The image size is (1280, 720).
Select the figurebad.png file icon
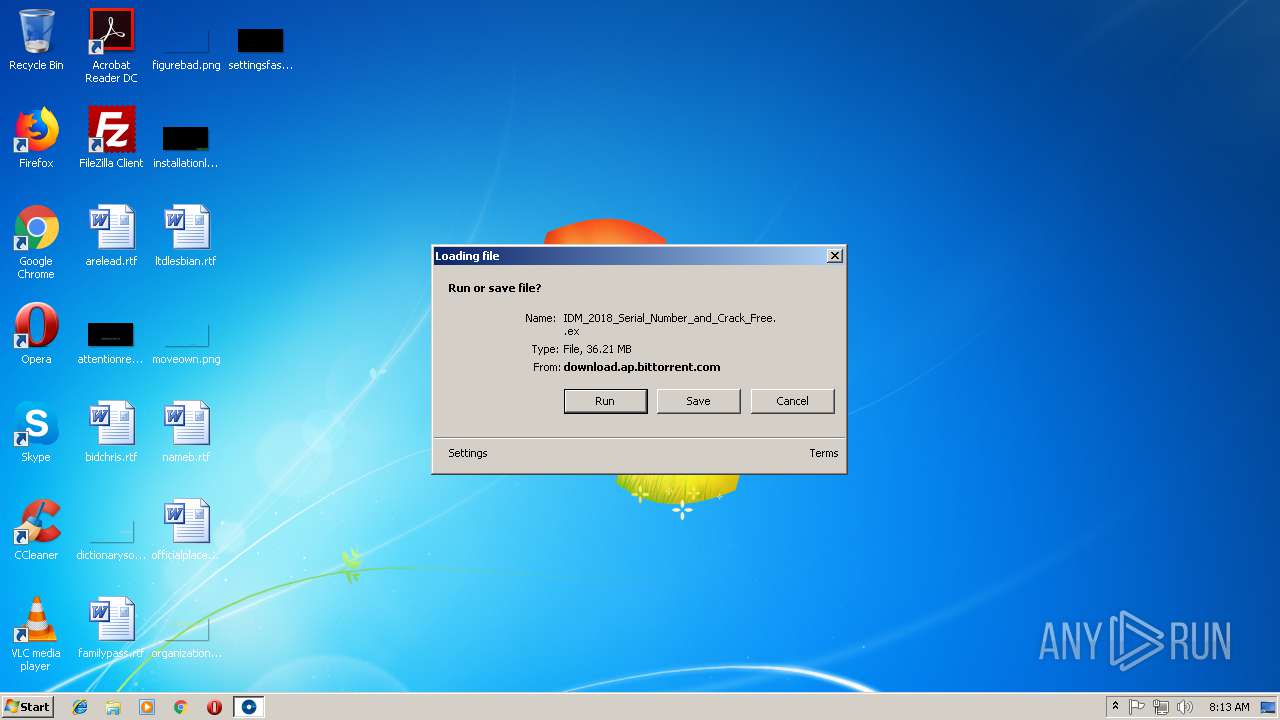click(186, 50)
